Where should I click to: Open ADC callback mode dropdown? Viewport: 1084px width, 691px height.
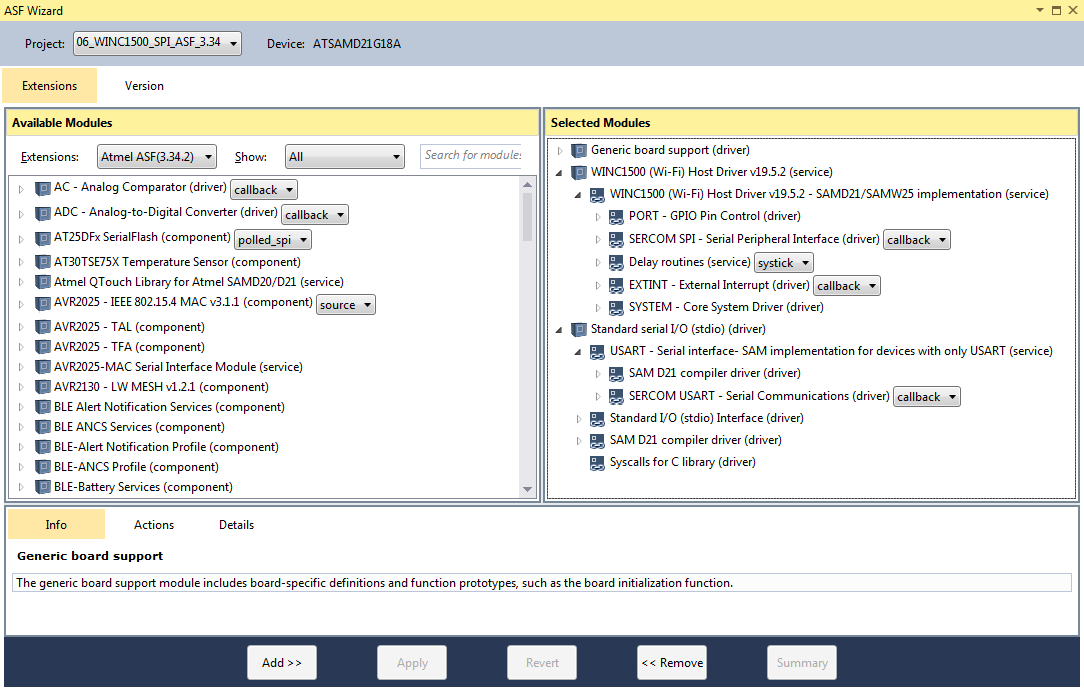tap(315, 215)
